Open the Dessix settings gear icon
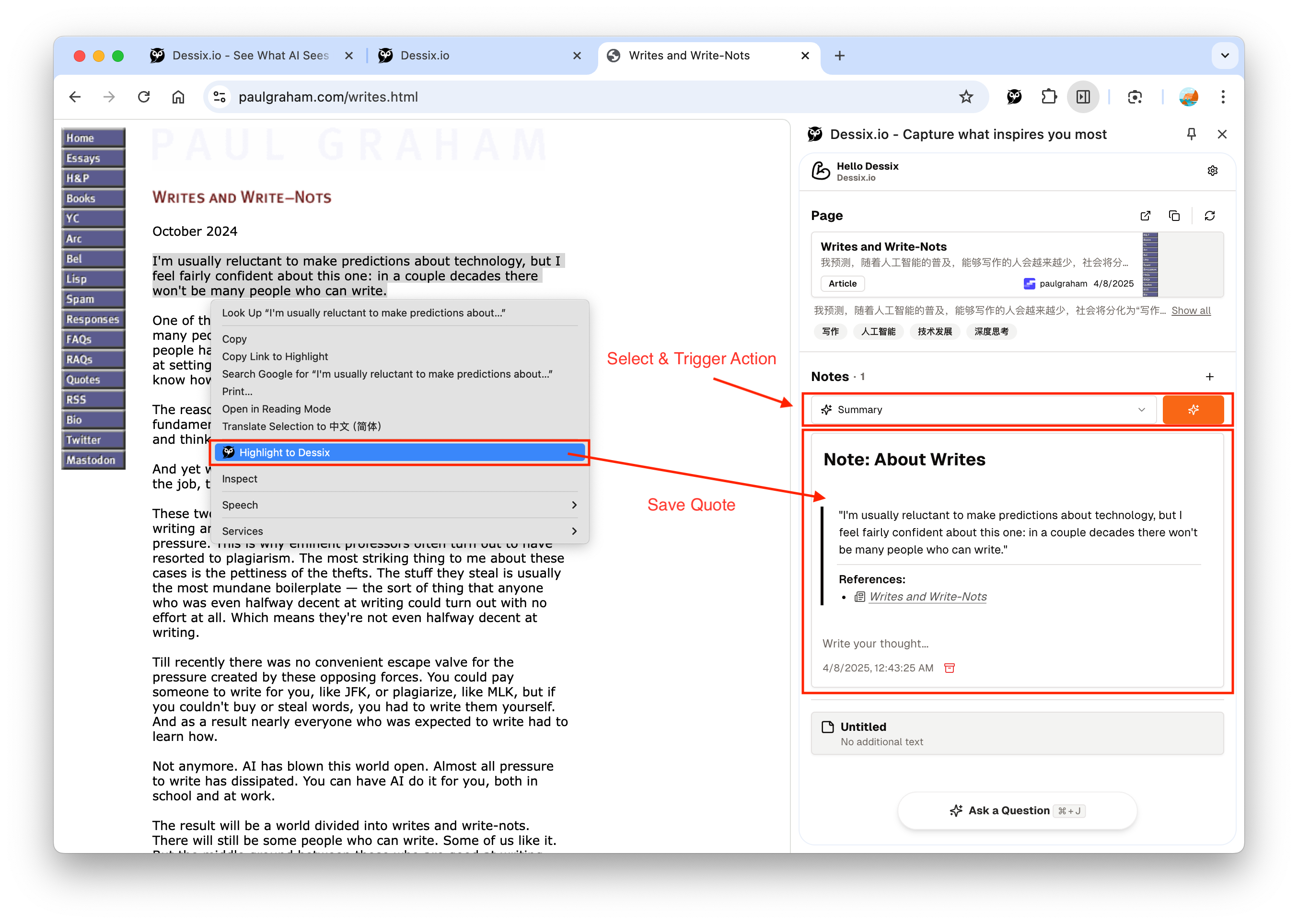This screenshot has width=1298, height=924. click(1212, 171)
